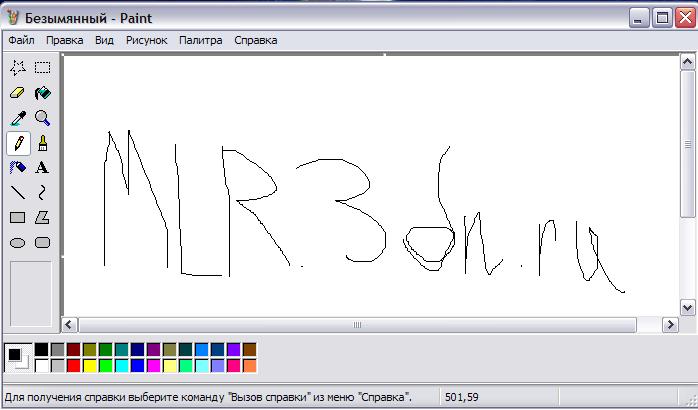Pick the dark green color swatch
698x410 pixels.
(x=106, y=349)
